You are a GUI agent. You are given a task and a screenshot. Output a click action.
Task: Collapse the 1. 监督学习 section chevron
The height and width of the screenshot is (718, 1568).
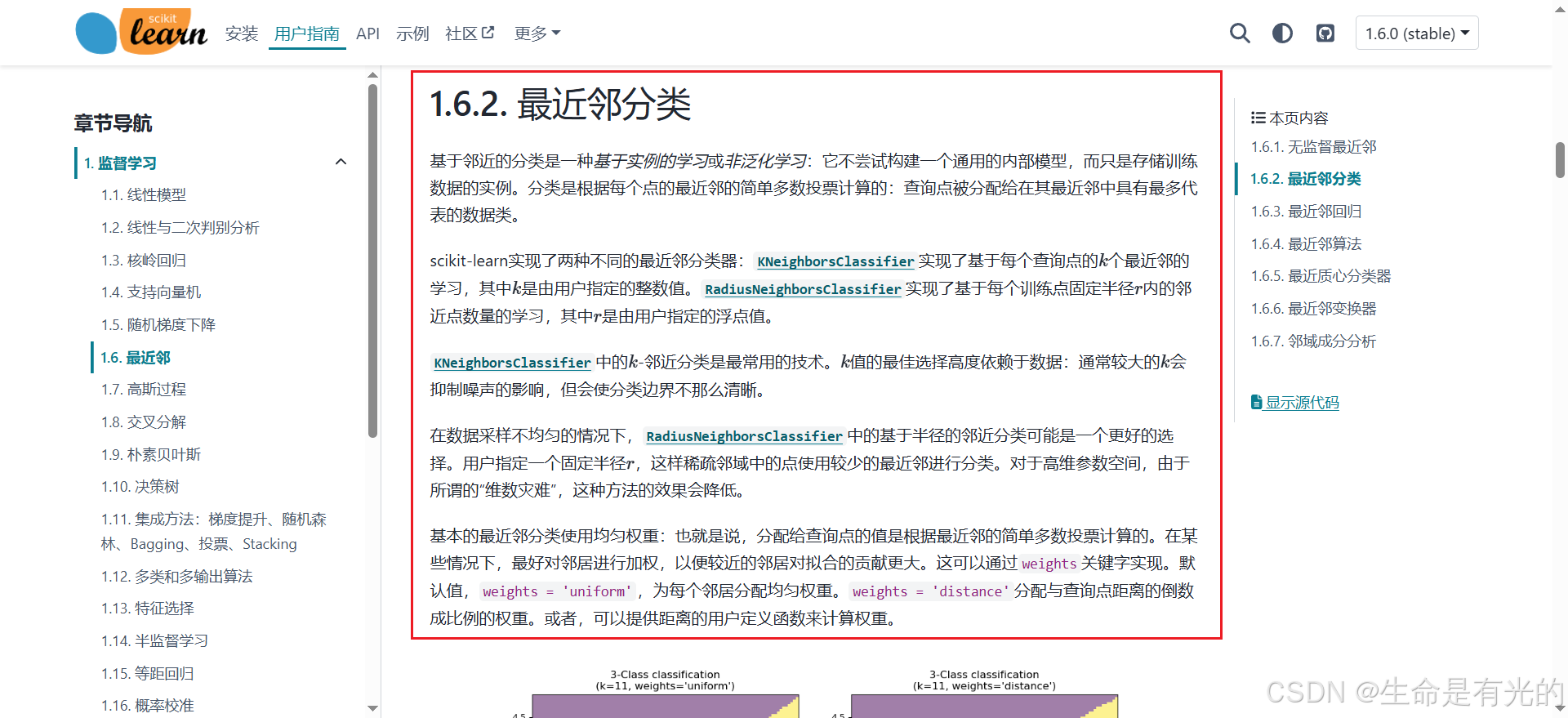click(341, 162)
